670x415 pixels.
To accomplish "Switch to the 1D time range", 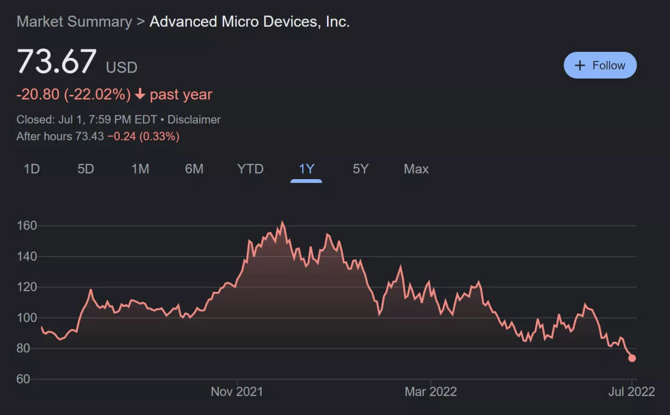I will [32, 169].
